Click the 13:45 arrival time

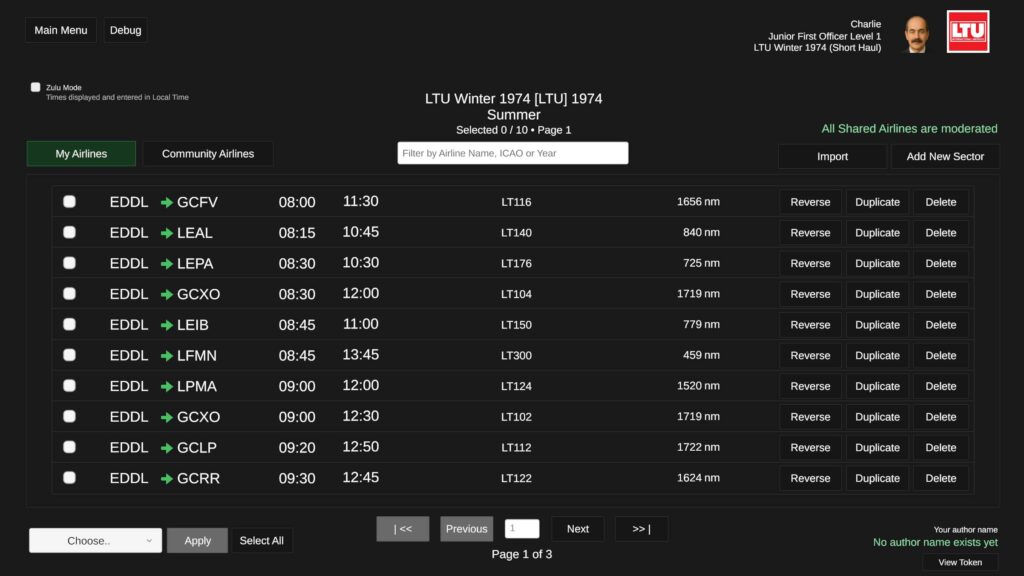coord(360,355)
